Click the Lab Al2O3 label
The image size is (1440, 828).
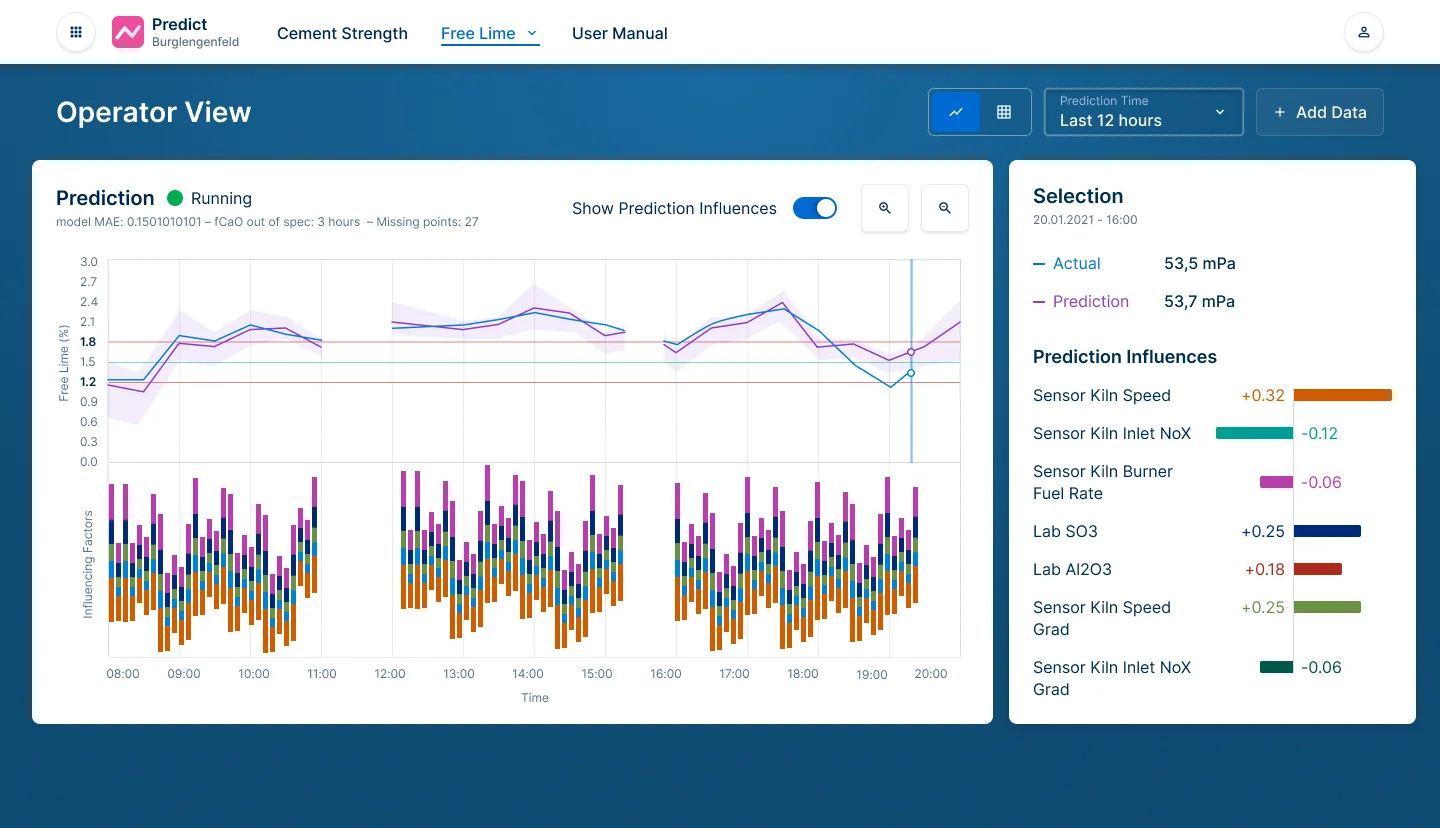(x=1072, y=570)
